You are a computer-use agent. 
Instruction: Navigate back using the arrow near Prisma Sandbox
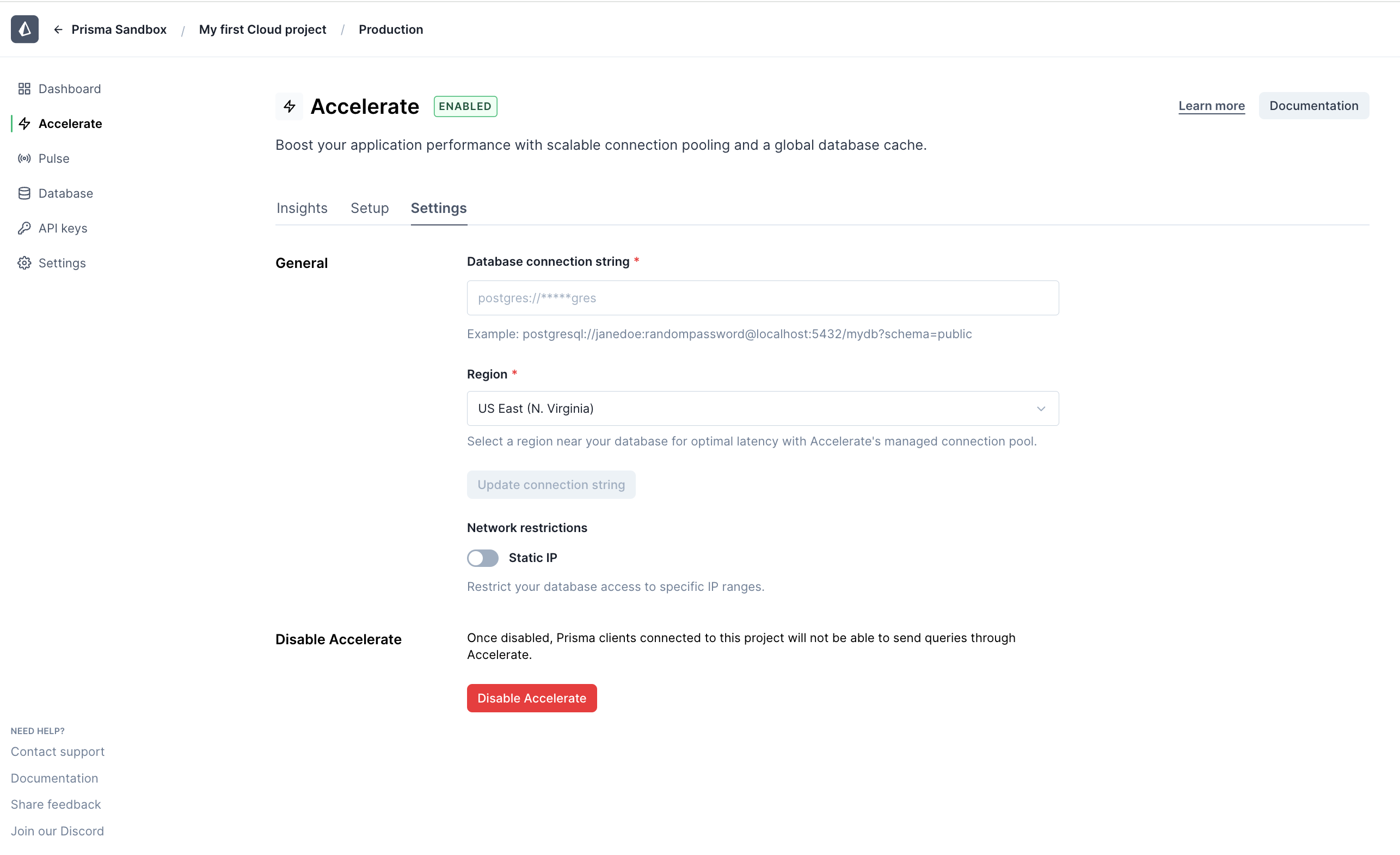[x=59, y=29]
